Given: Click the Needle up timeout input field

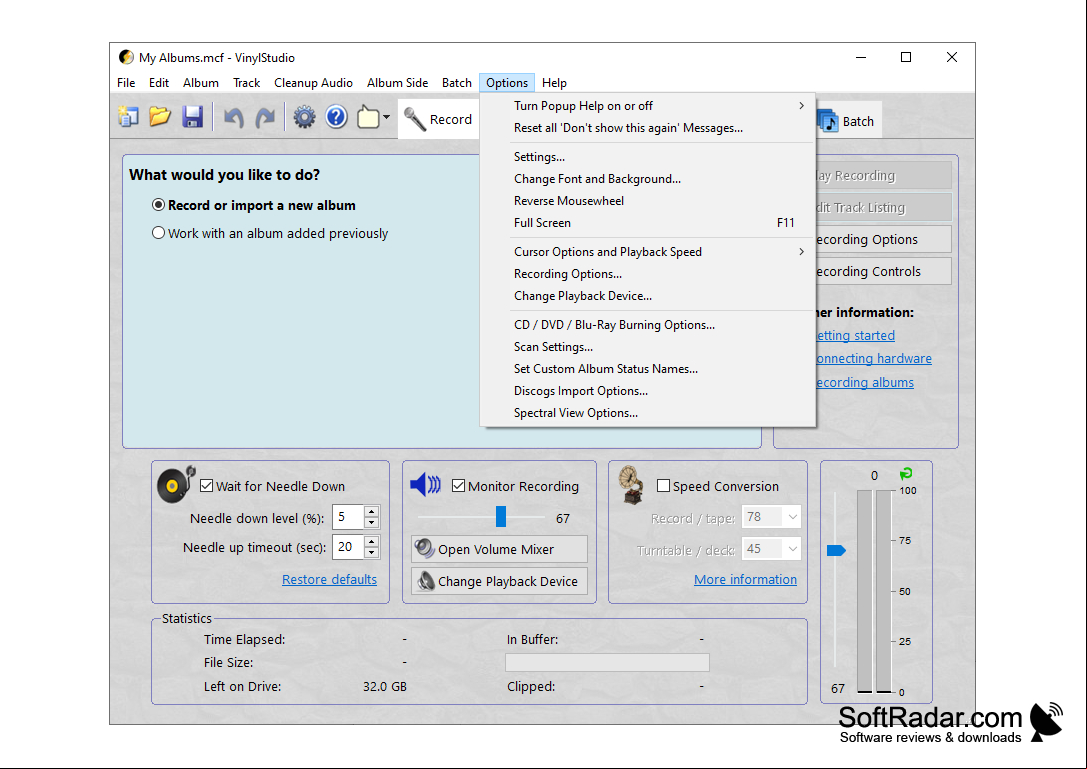Looking at the screenshot, I should (x=348, y=546).
